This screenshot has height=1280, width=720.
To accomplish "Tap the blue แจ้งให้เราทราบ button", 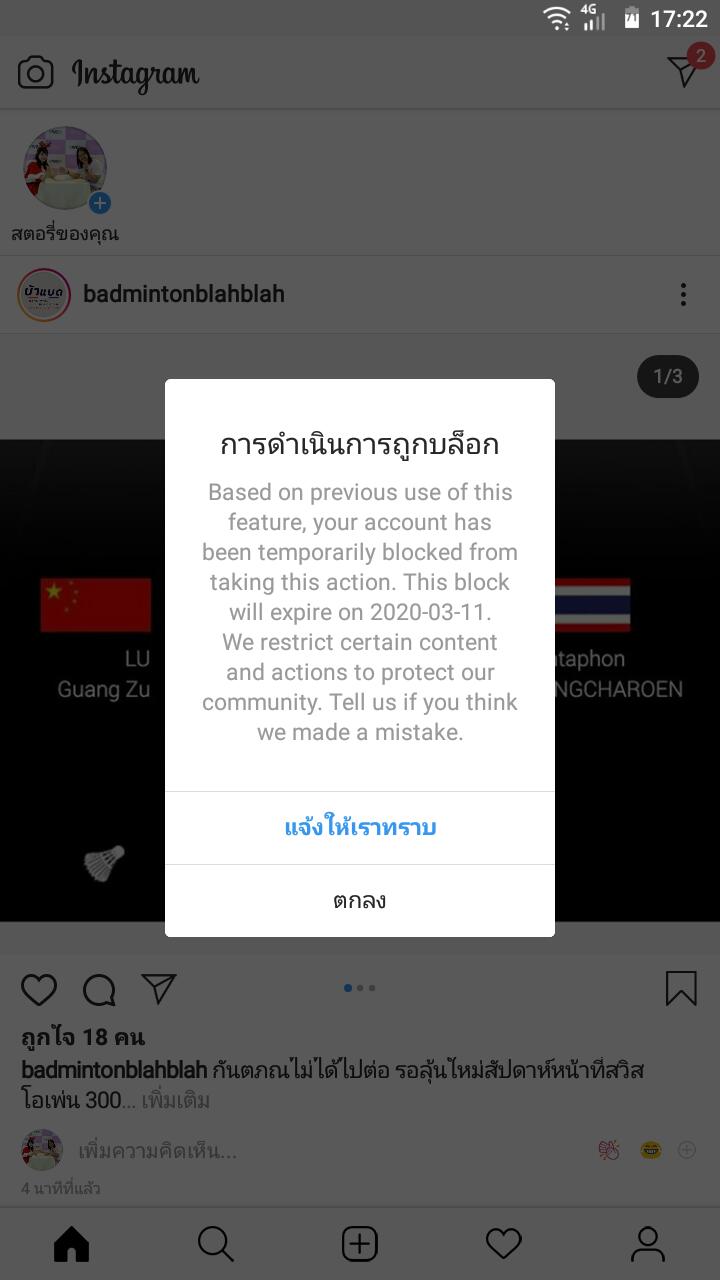I will point(360,828).
